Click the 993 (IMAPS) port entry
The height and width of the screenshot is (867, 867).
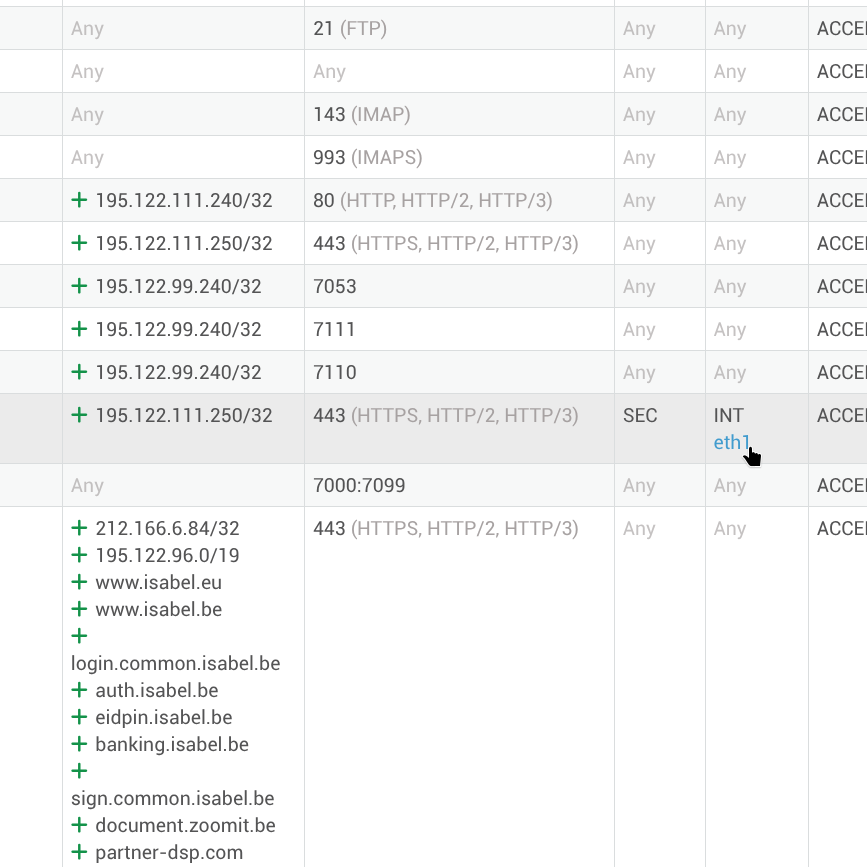[x=367, y=158]
